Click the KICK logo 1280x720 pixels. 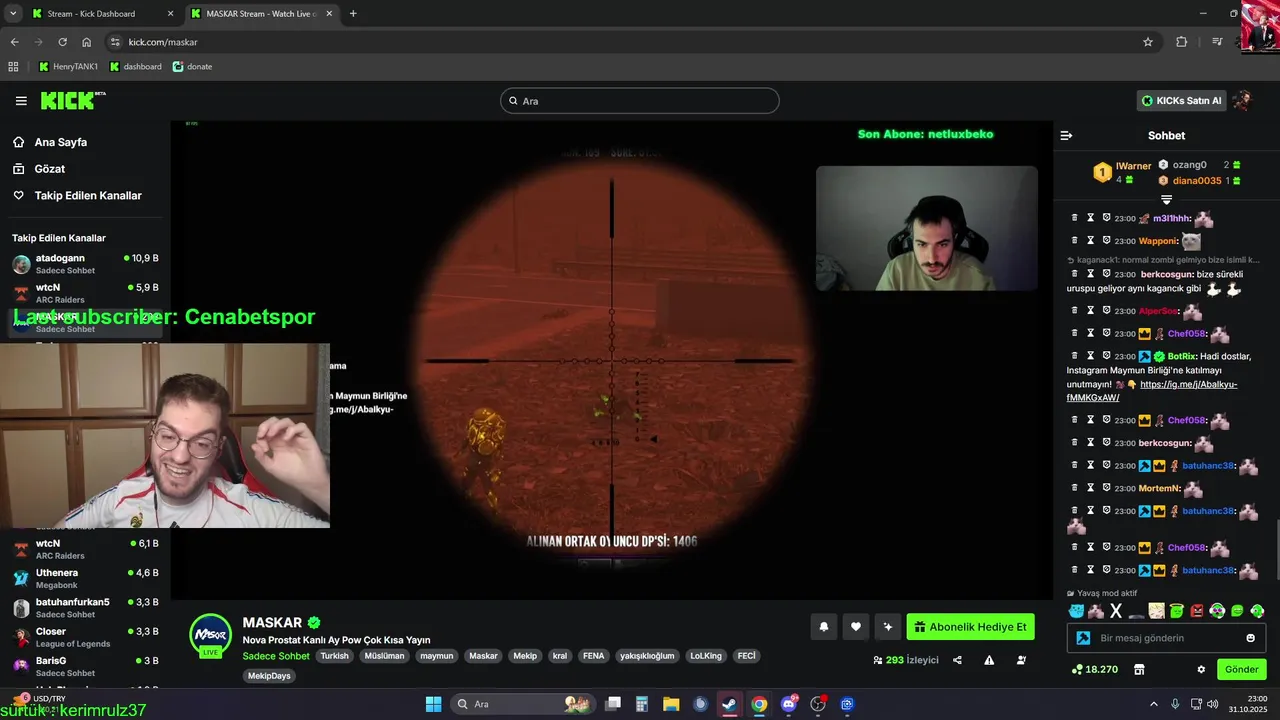72,100
